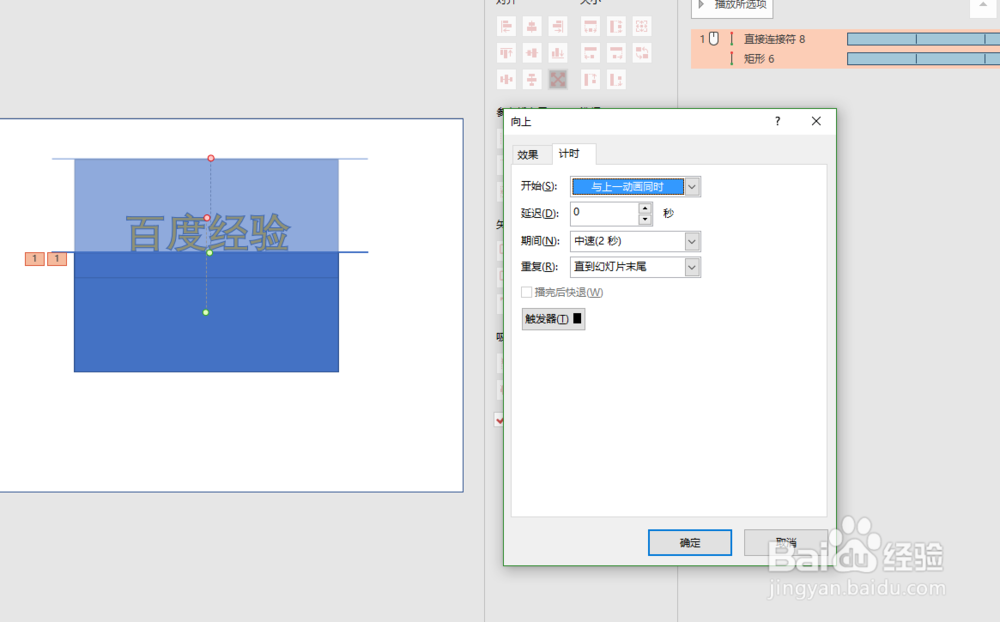Image resolution: width=1000 pixels, height=622 pixels.
Task: Click the 播放所选项 play button
Action: point(732,6)
